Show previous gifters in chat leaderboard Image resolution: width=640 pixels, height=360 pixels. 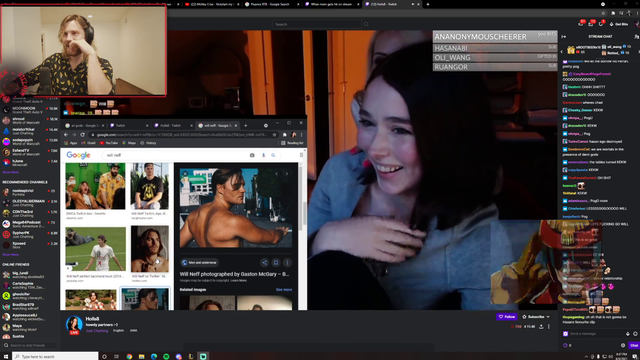pyautogui.click(x=562, y=51)
